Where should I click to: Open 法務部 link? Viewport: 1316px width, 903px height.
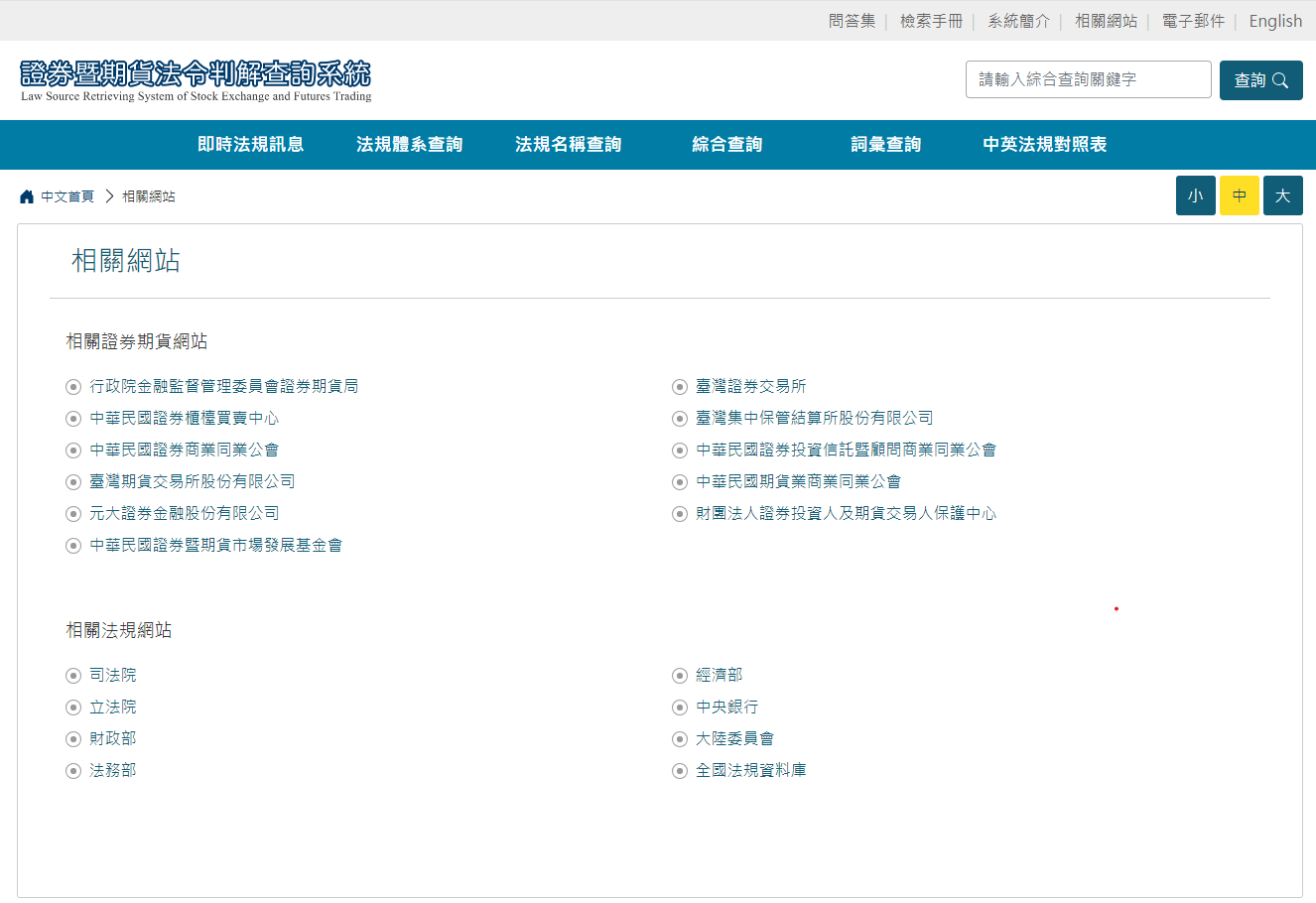[113, 770]
